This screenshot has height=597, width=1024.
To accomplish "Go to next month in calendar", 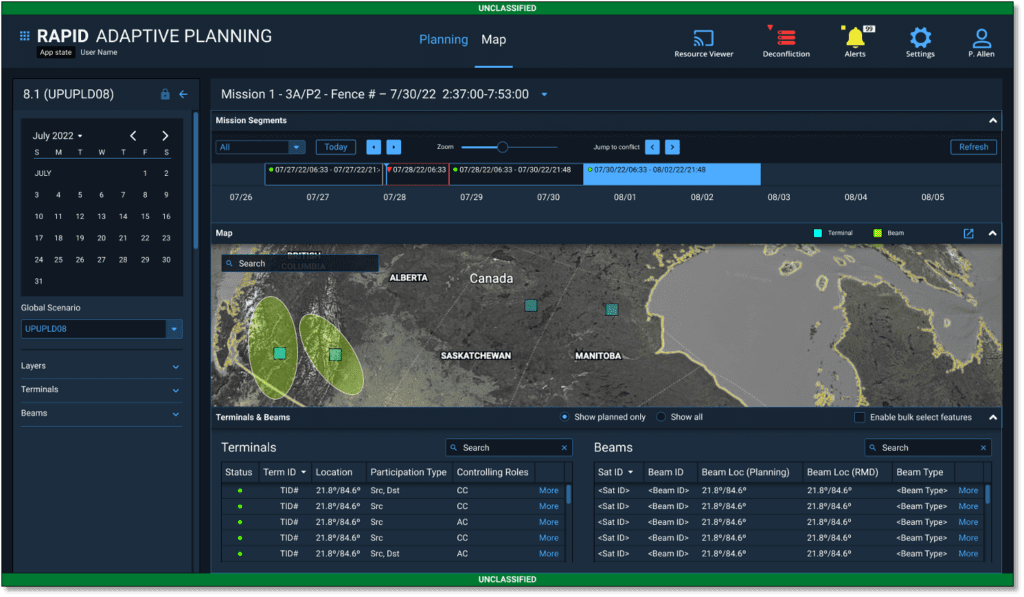I will [165, 136].
